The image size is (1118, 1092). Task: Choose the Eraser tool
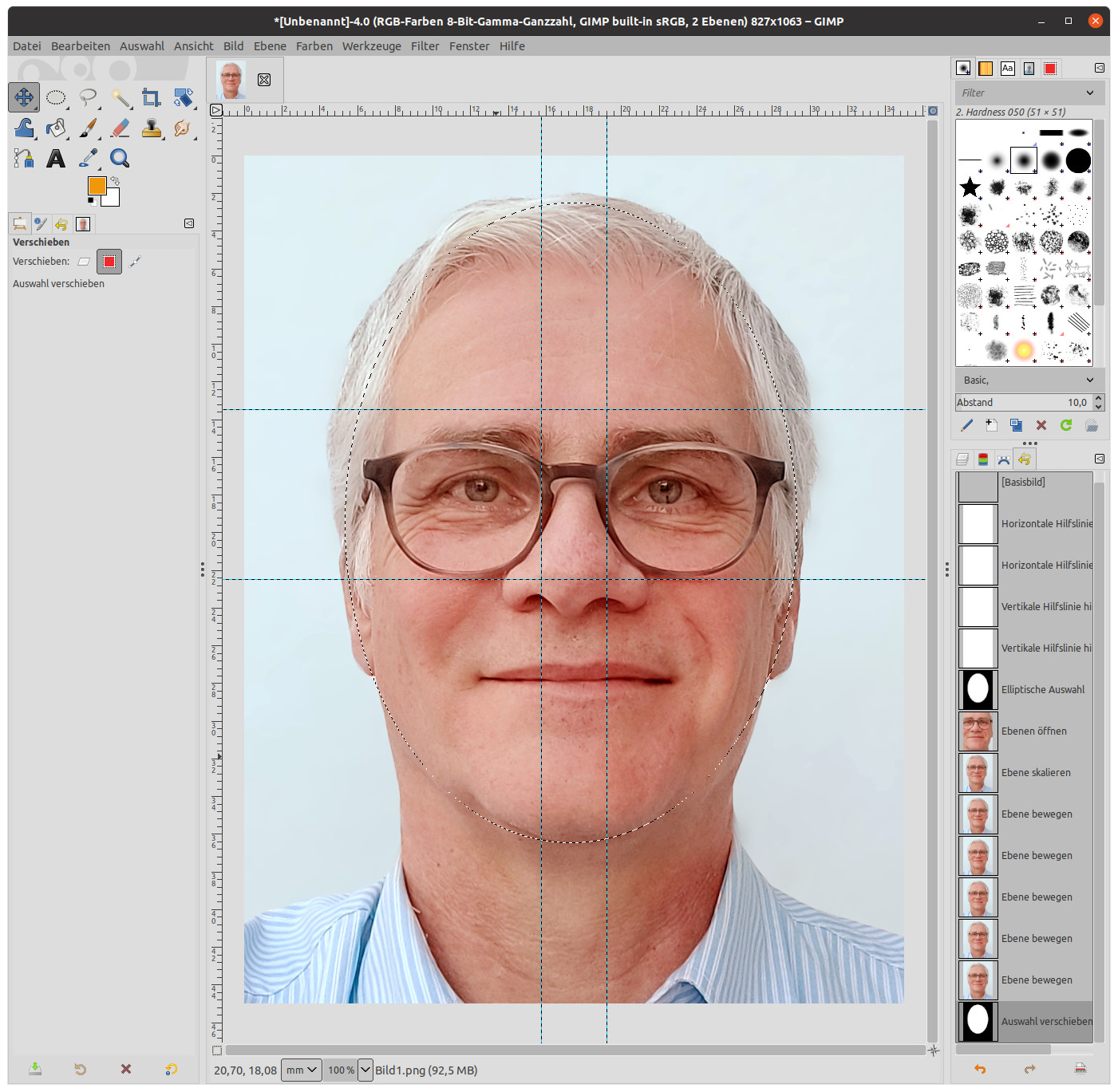(x=120, y=128)
